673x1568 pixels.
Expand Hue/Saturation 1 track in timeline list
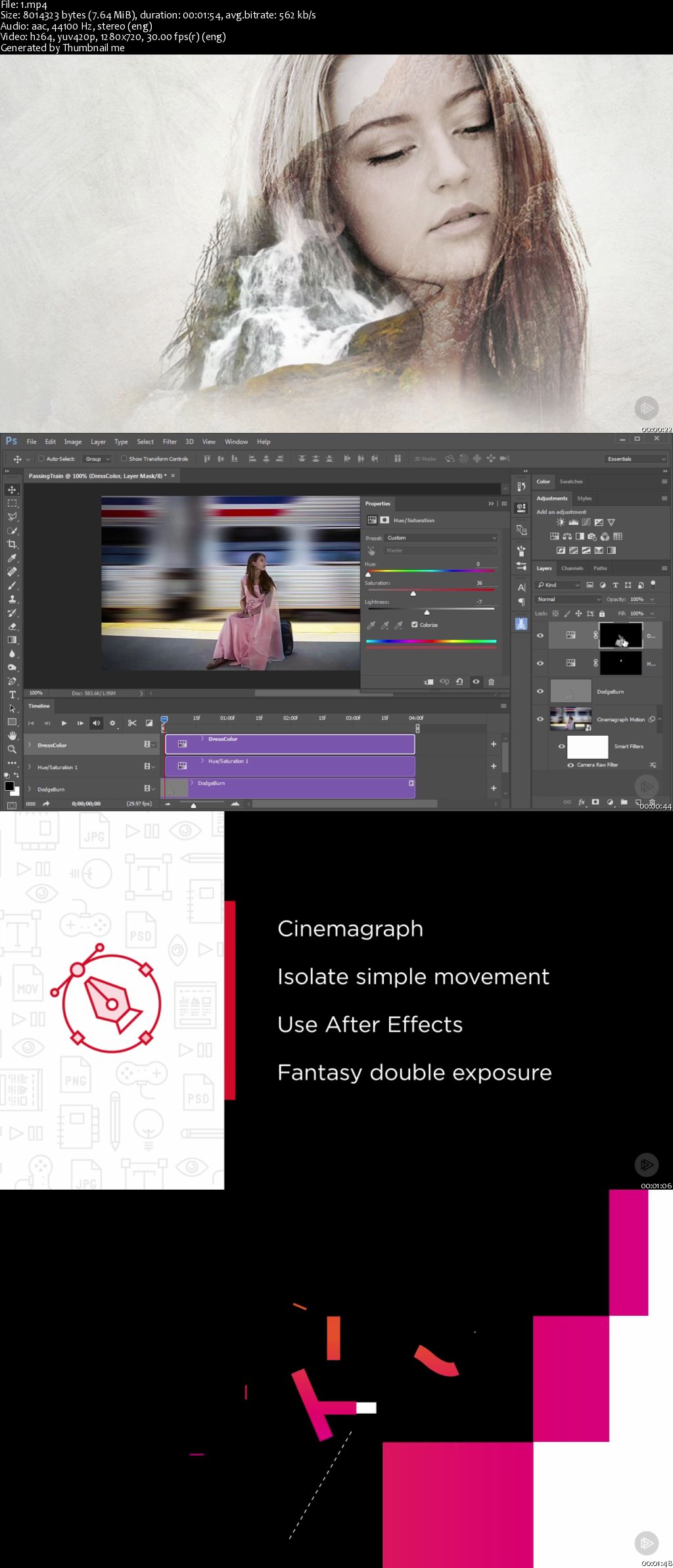point(29,767)
